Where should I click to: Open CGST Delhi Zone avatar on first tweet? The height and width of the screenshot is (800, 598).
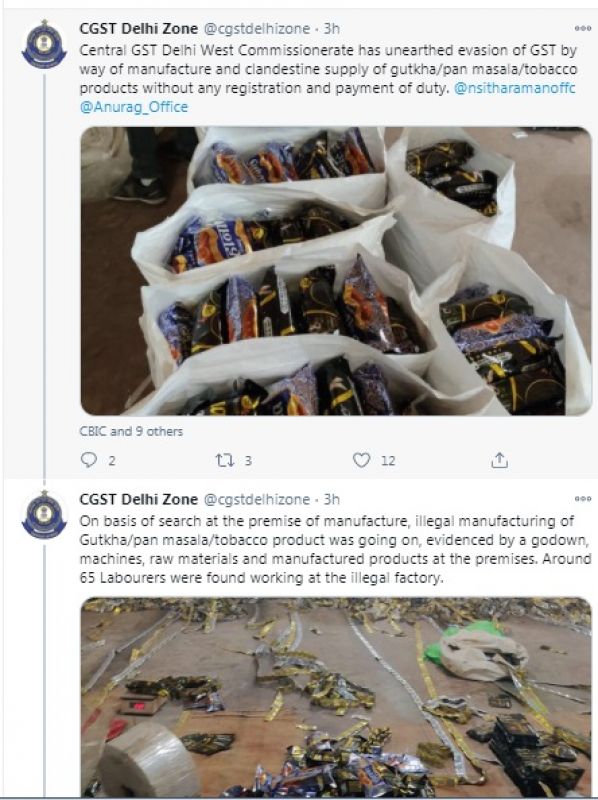(x=44, y=45)
